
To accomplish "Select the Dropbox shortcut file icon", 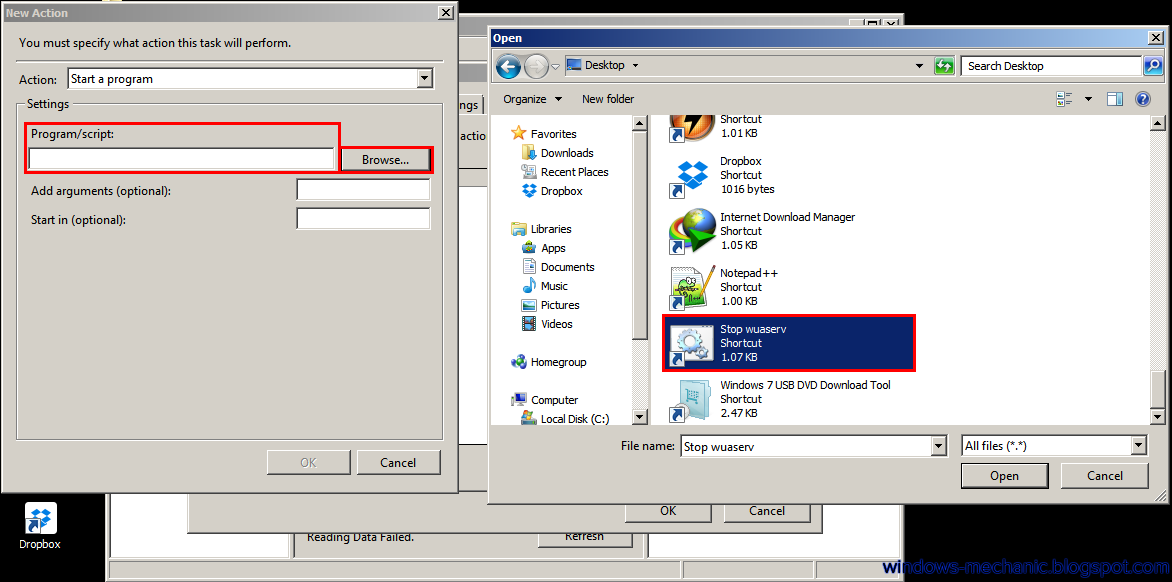I will click(691, 177).
